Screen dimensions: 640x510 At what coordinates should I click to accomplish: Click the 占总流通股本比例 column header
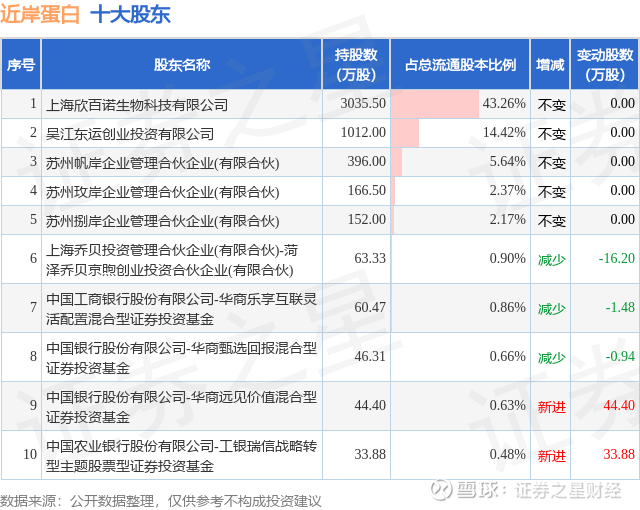pos(460,64)
